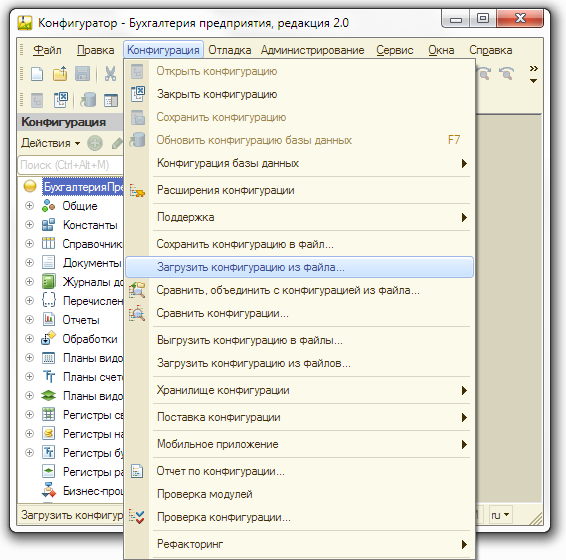This screenshot has height=560, width=566.
Task: Expand the Документы tree node
Action: click(x=29, y=262)
